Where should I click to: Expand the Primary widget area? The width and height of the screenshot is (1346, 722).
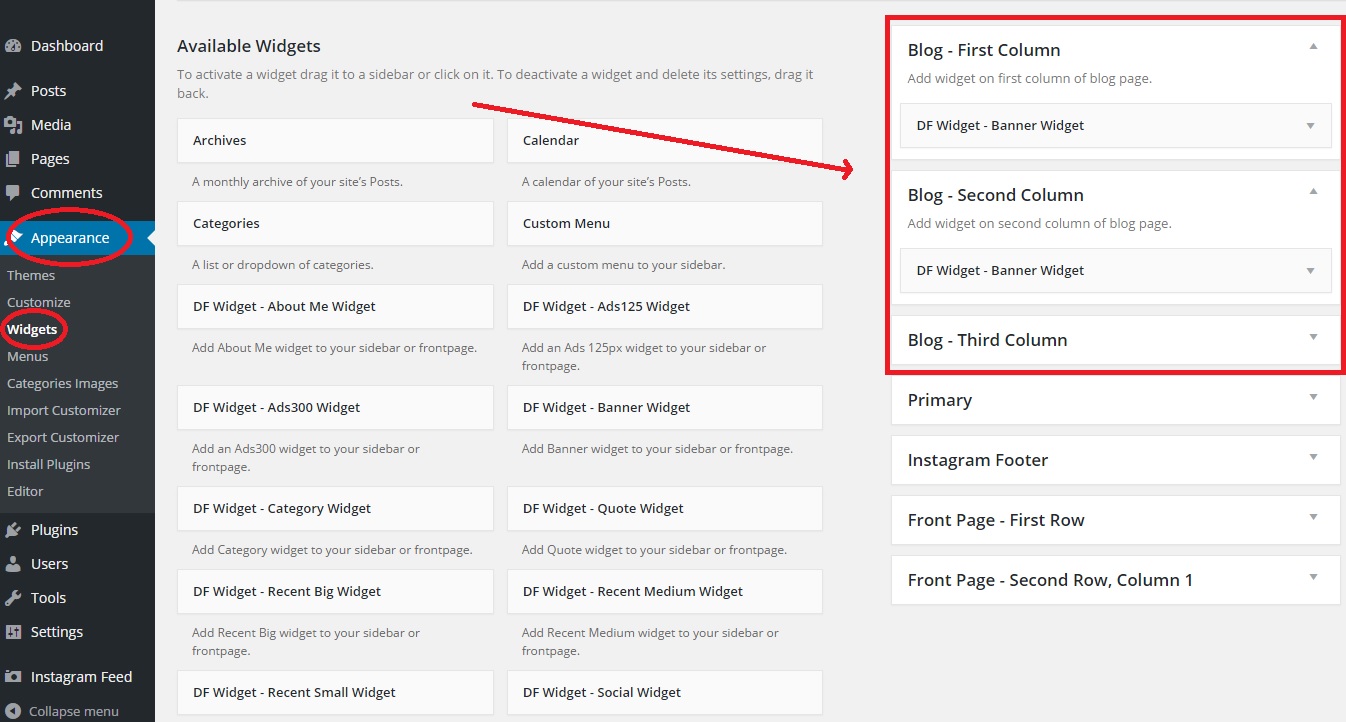pyautogui.click(x=1313, y=397)
